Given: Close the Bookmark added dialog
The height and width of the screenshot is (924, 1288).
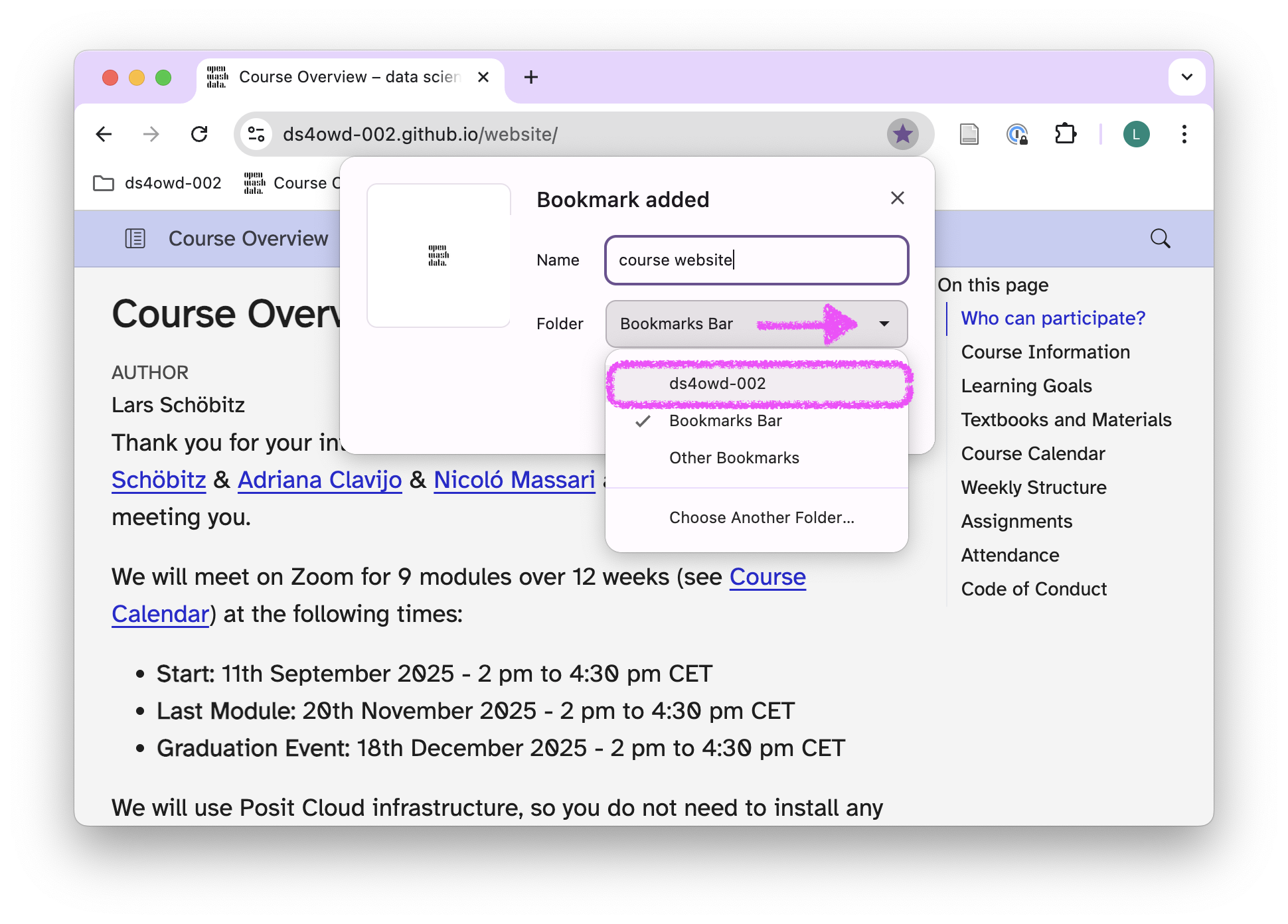Looking at the screenshot, I should [897, 198].
